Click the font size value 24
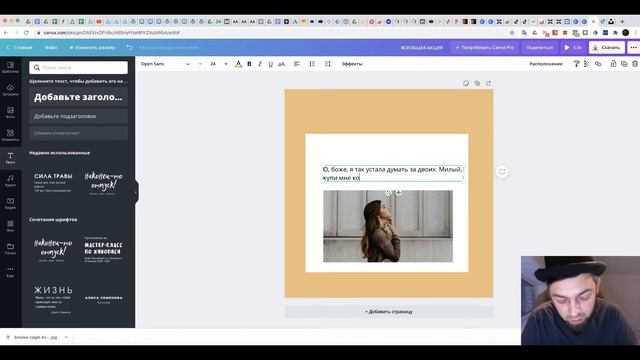 pos(213,64)
